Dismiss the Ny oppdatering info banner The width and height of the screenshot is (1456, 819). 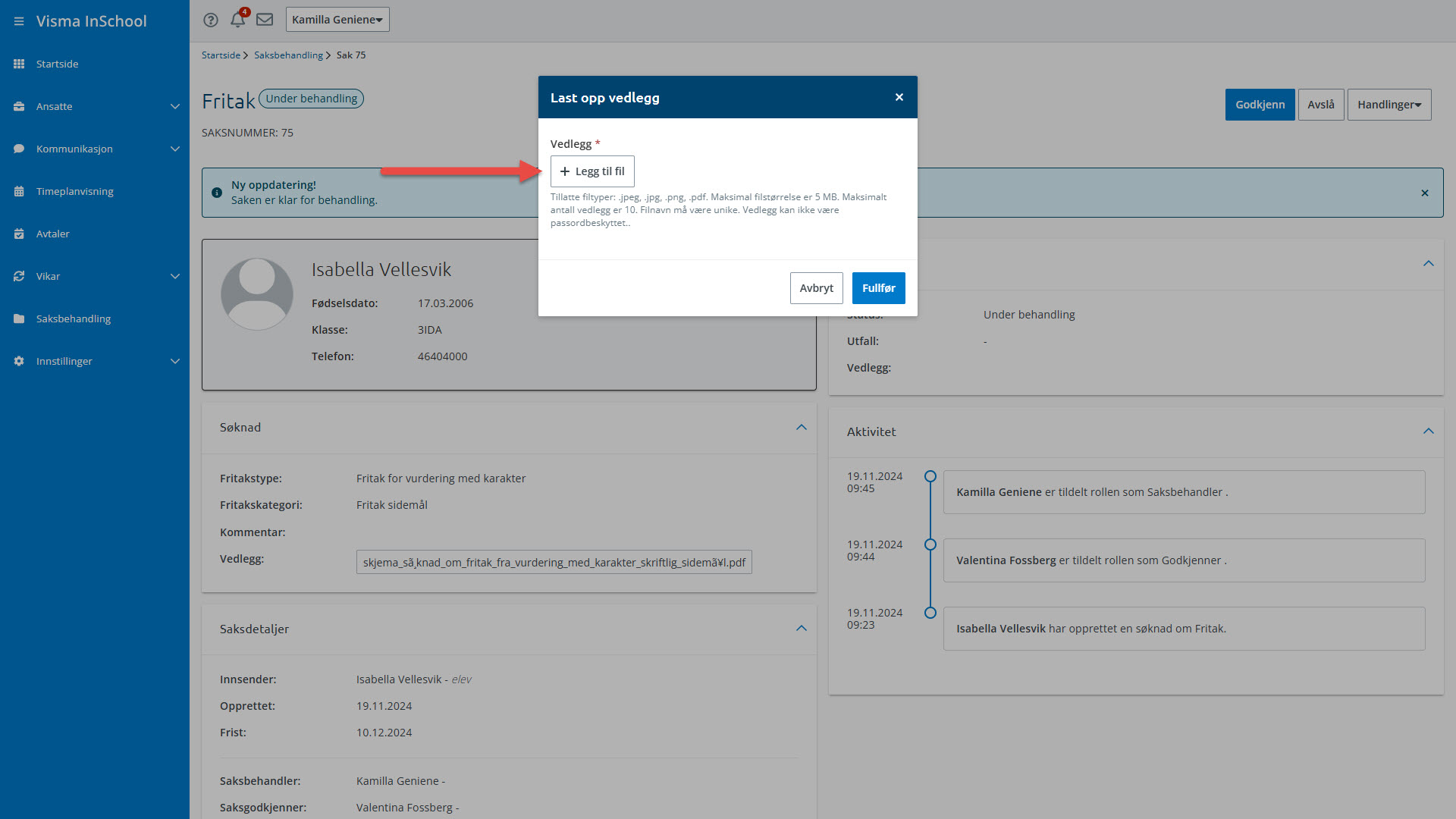coord(1425,193)
